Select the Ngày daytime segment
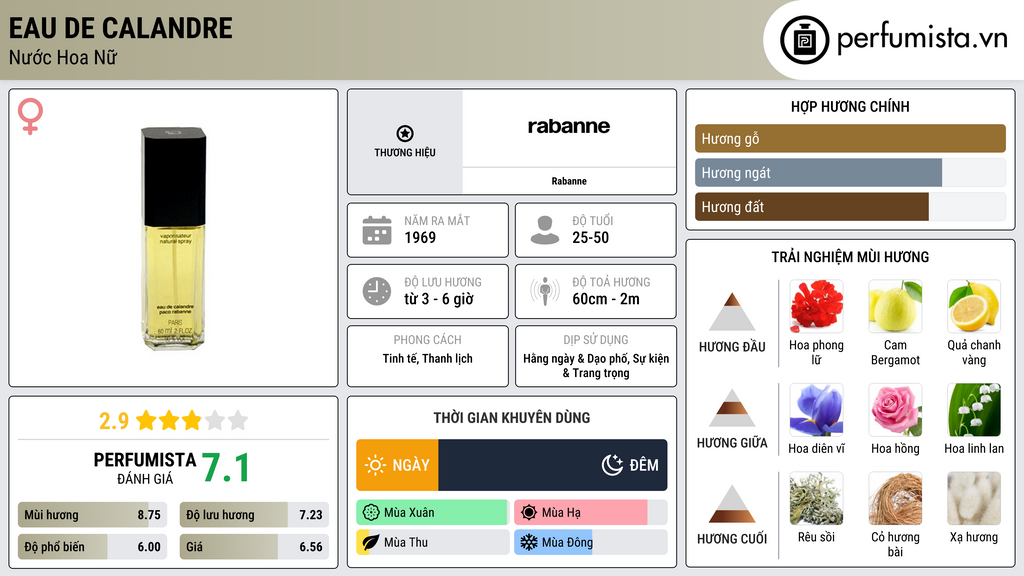The width and height of the screenshot is (1024, 576). [397, 465]
